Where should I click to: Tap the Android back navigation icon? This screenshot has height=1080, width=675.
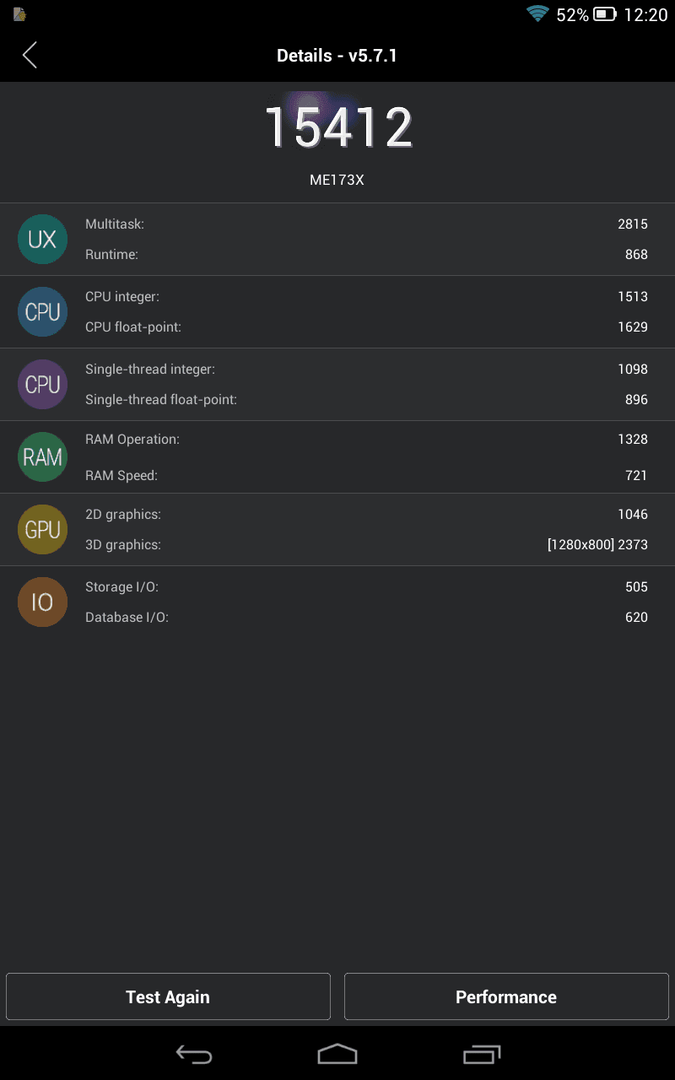(194, 1054)
